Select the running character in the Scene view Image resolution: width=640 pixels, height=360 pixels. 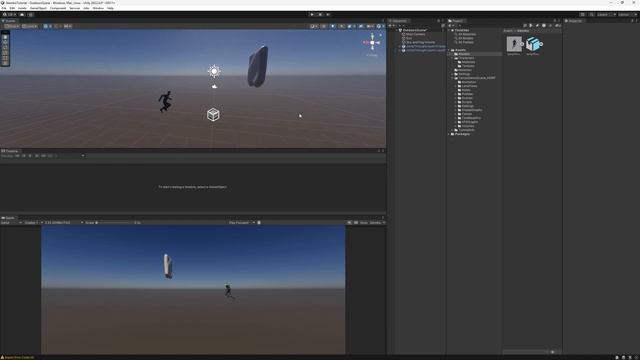click(165, 101)
